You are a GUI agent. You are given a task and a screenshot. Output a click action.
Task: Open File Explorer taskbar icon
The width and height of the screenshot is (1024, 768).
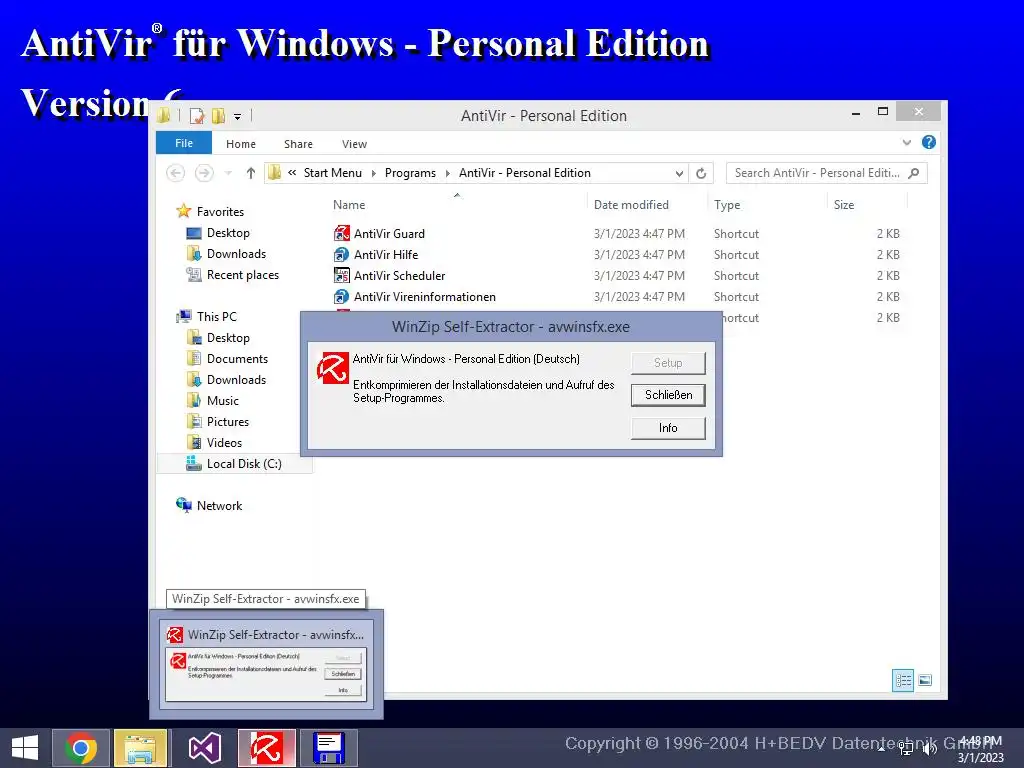(x=141, y=748)
